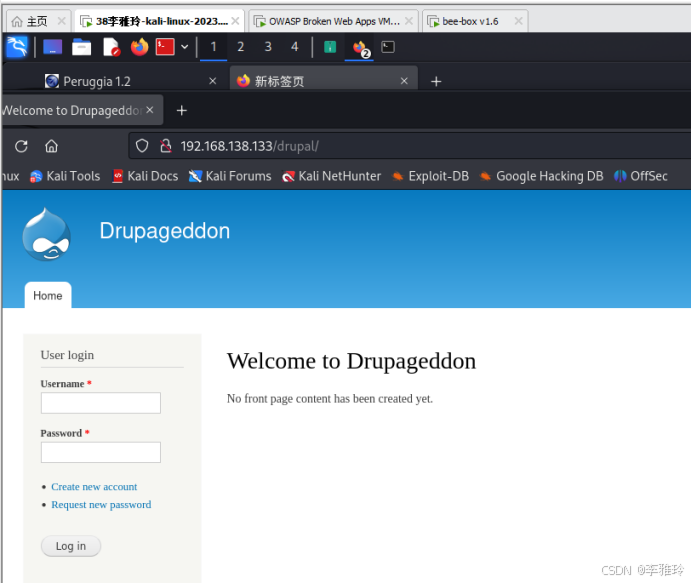Click the tracking protection shield icon

142,146
